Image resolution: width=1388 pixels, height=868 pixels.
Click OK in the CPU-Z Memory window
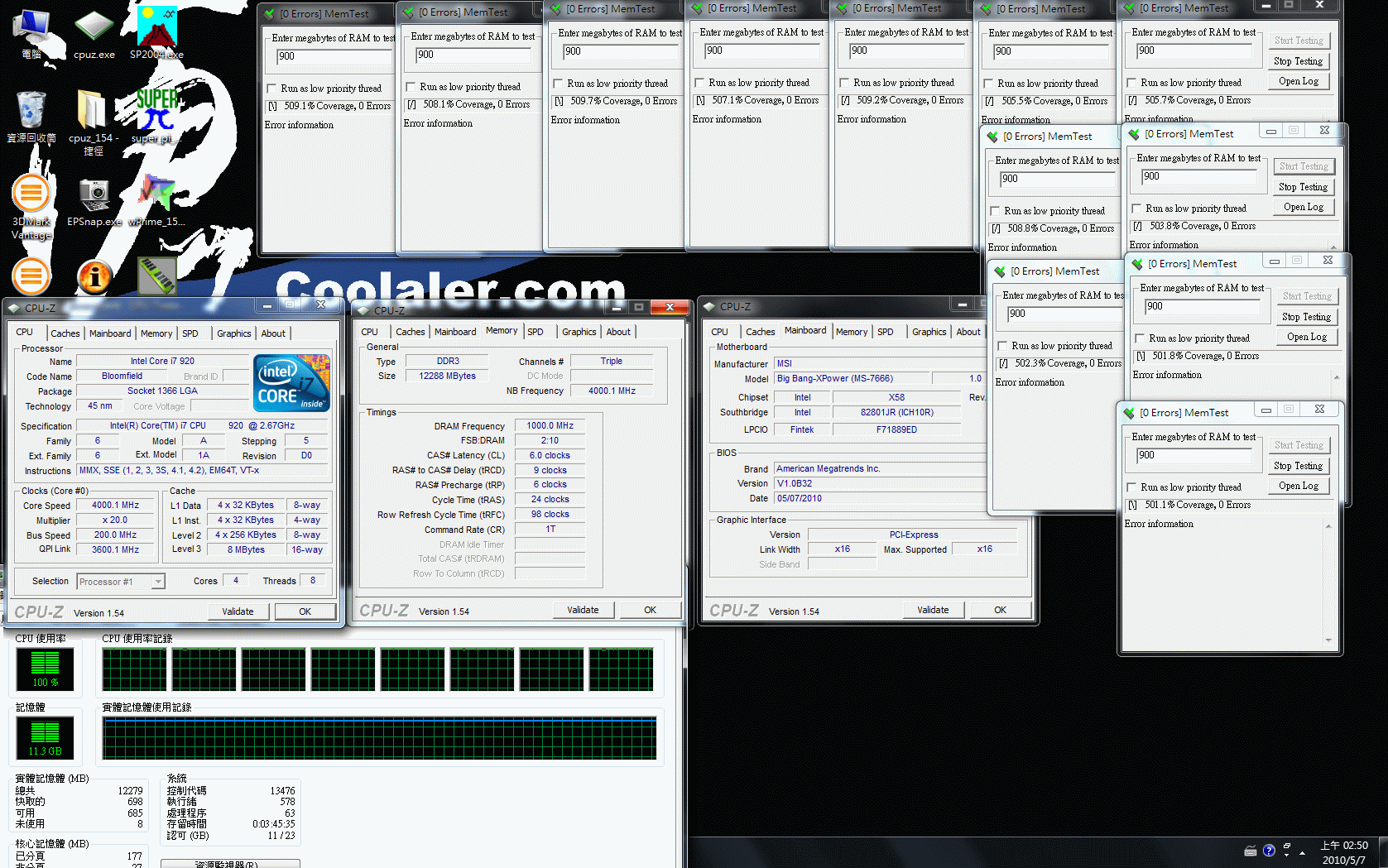650,610
